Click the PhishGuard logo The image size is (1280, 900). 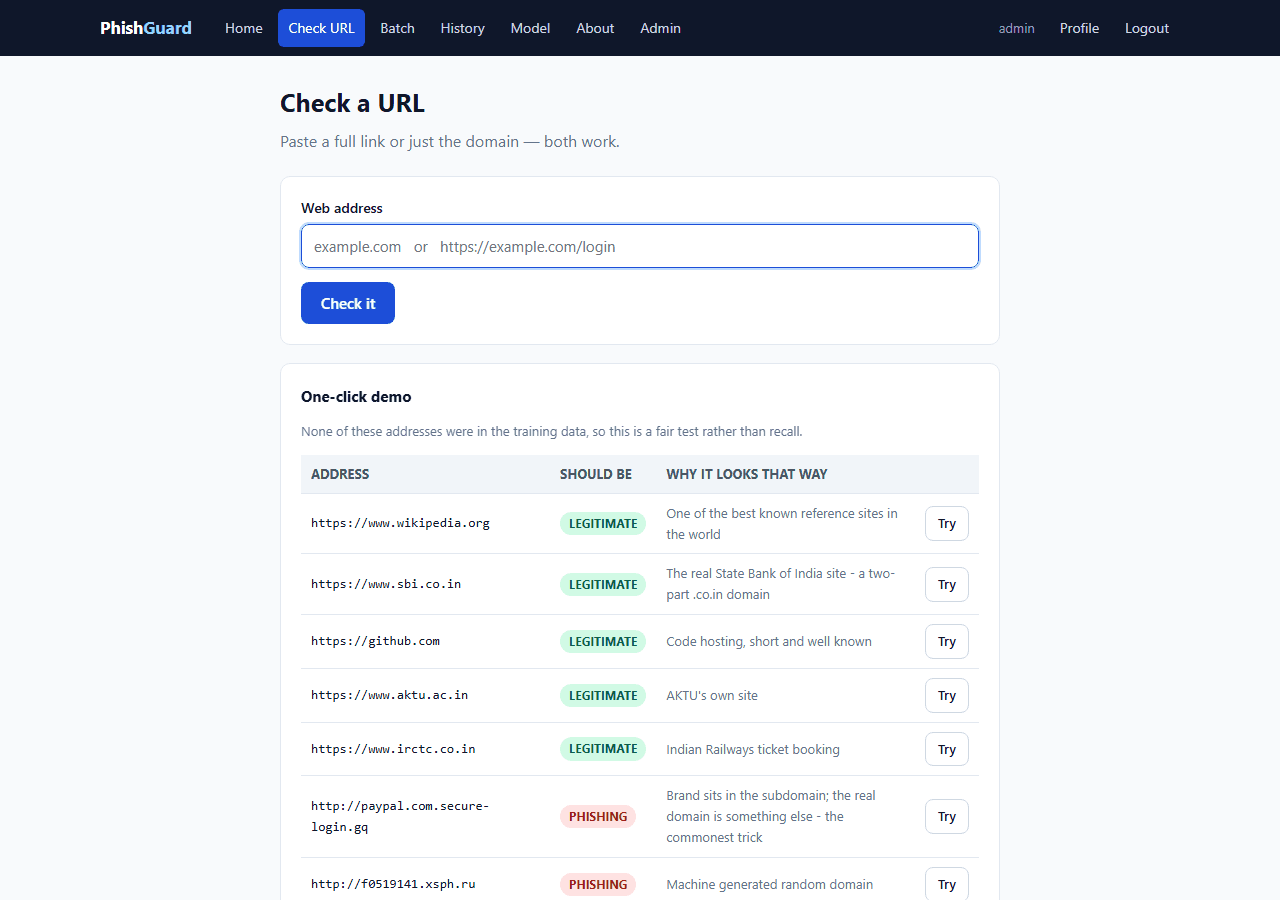tap(146, 28)
